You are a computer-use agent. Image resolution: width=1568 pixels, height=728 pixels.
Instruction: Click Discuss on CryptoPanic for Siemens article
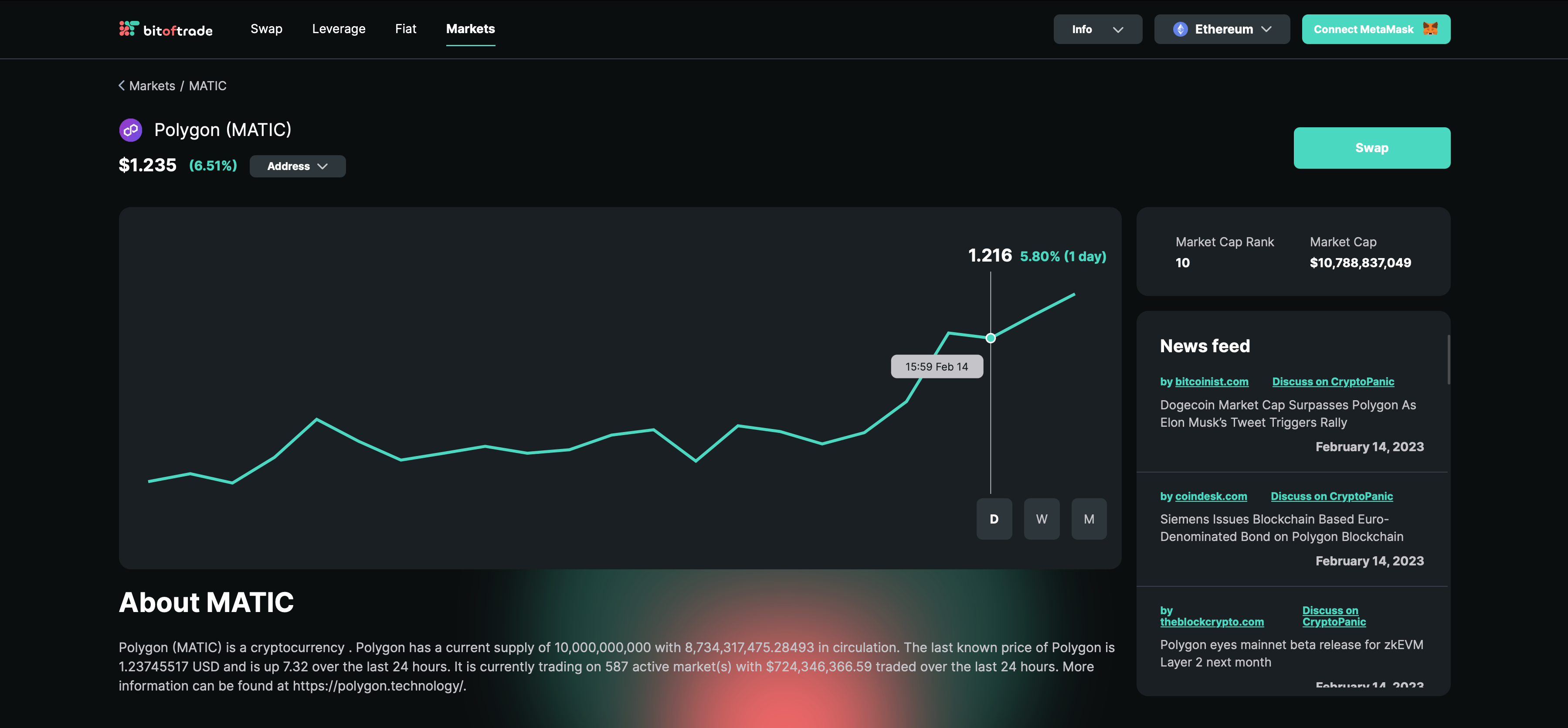click(1332, 496)
